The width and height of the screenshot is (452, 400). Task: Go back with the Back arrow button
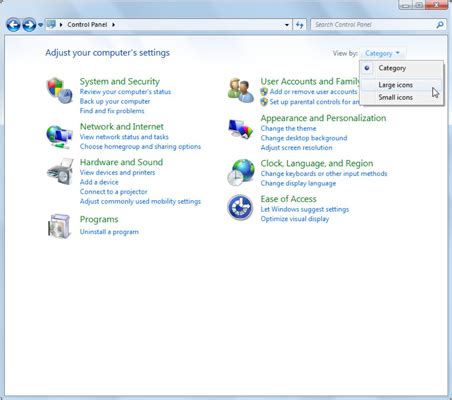[13, 25]
